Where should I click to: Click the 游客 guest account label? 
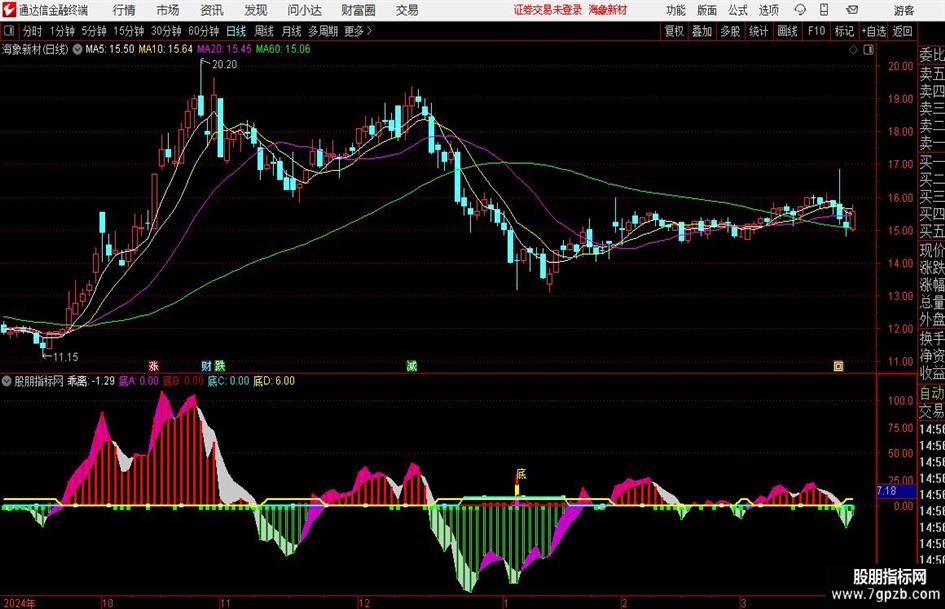904,10
